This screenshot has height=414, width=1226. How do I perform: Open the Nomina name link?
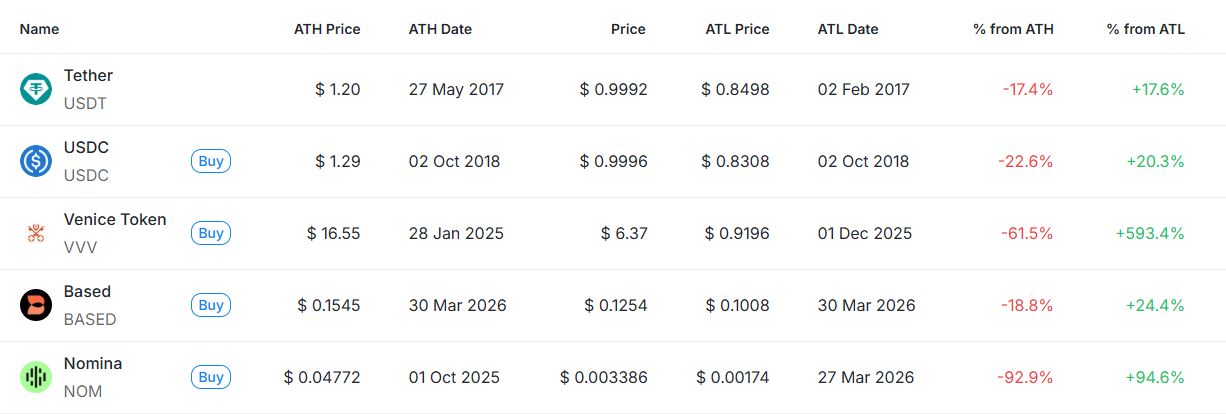tap(93, 364)
